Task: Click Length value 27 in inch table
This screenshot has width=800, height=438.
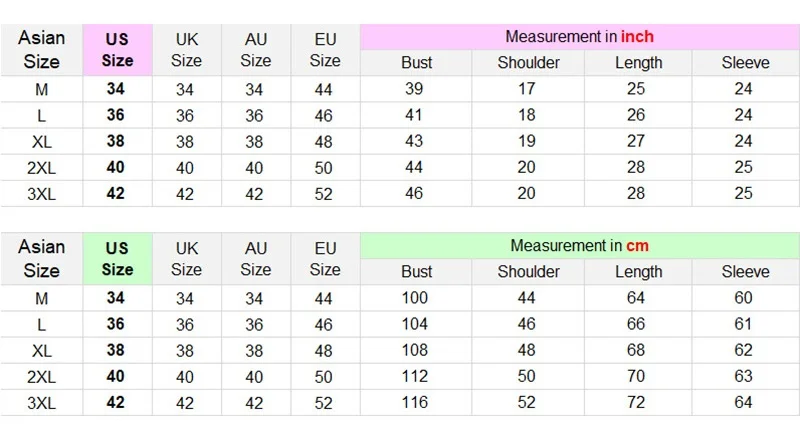Action: click(638, 141)
